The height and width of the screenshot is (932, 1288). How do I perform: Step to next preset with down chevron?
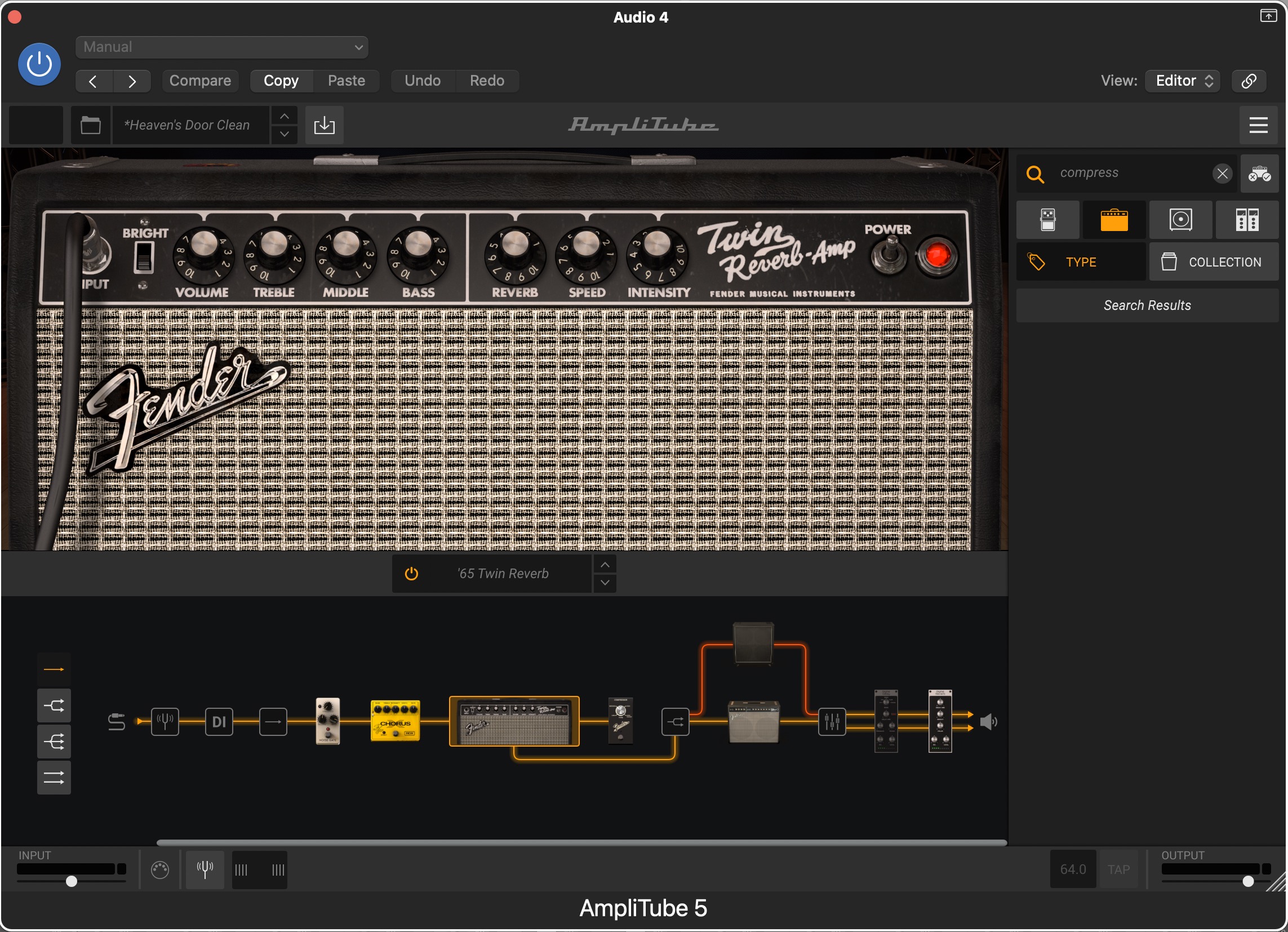coord(285,134)
